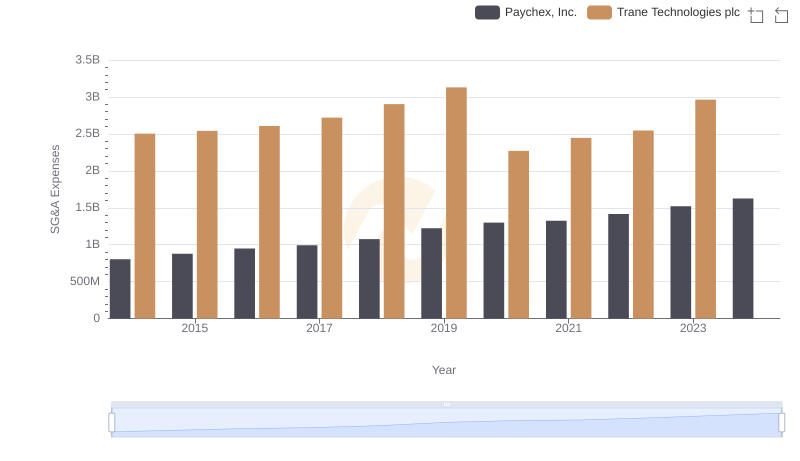This screenshot has height=461, width=800.
Task: Click the y-axis label 1.5B
Action: (88, 208)
